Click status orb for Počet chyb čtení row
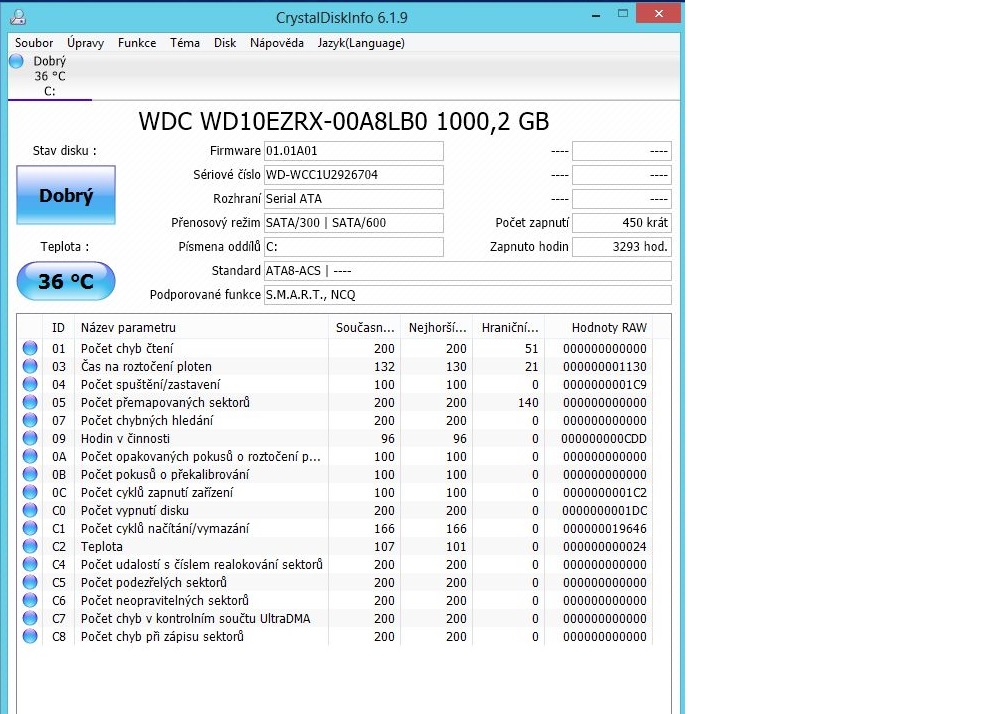The height and width of the screenshot is (714, 1008). tap(30, 349)
